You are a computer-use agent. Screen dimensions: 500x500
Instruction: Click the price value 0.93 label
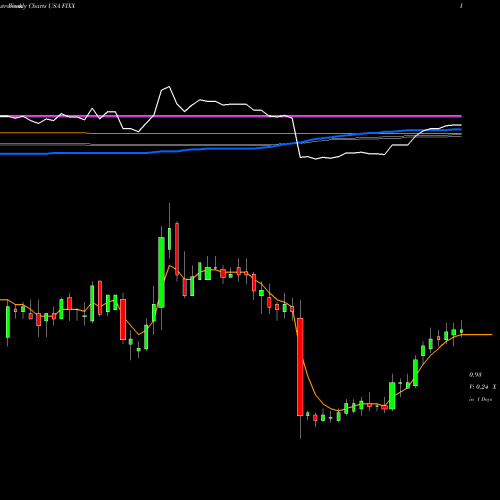tap(475, 375)
